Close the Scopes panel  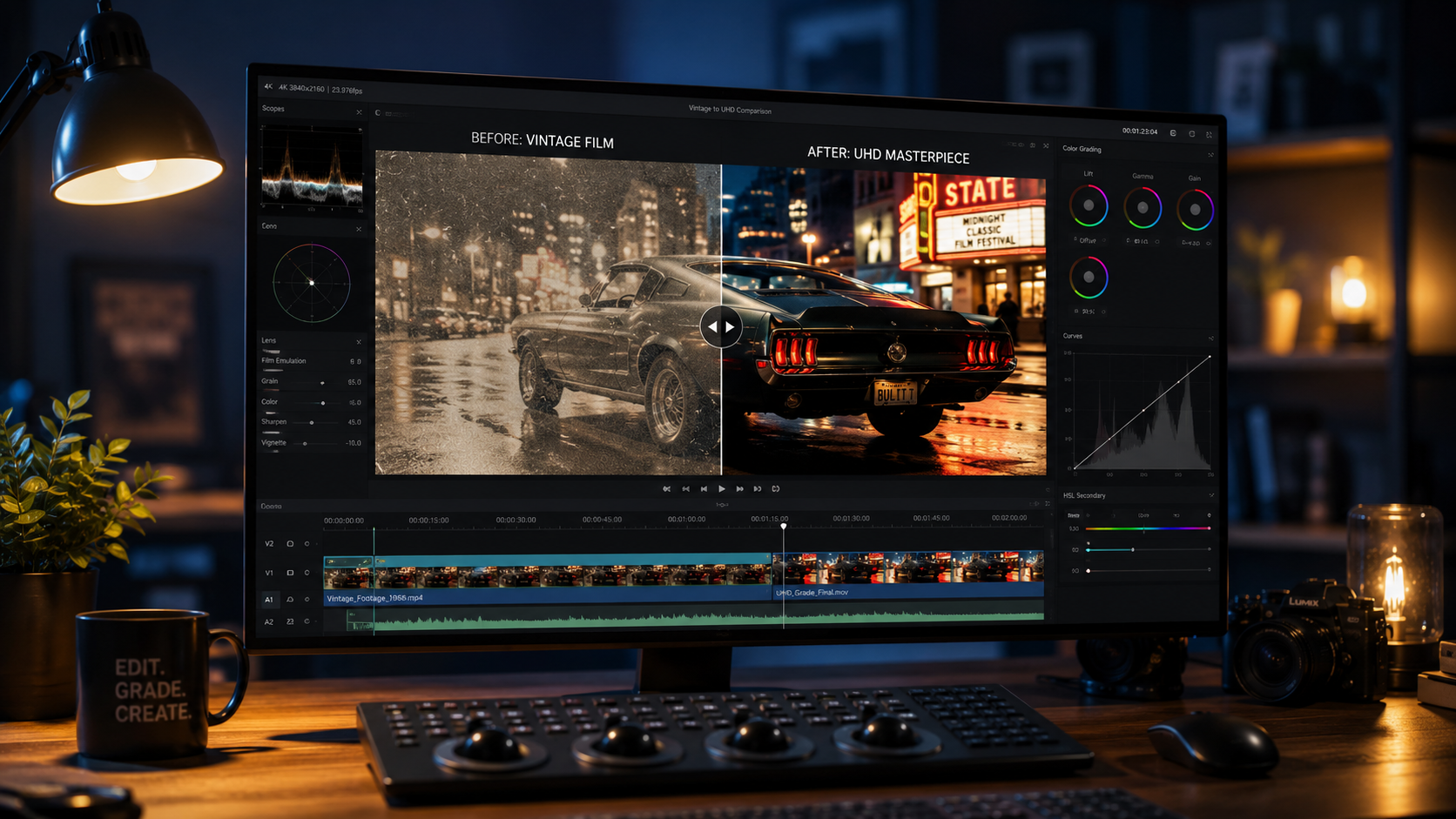[x=359, y=112]
